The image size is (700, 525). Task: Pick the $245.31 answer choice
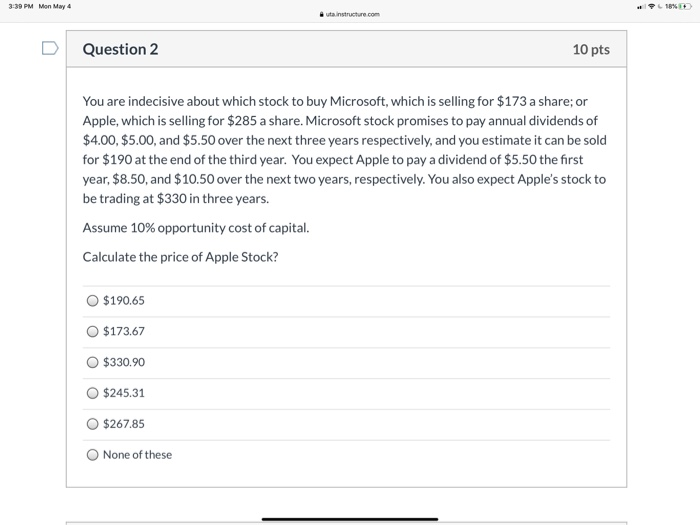pos(92,393)
